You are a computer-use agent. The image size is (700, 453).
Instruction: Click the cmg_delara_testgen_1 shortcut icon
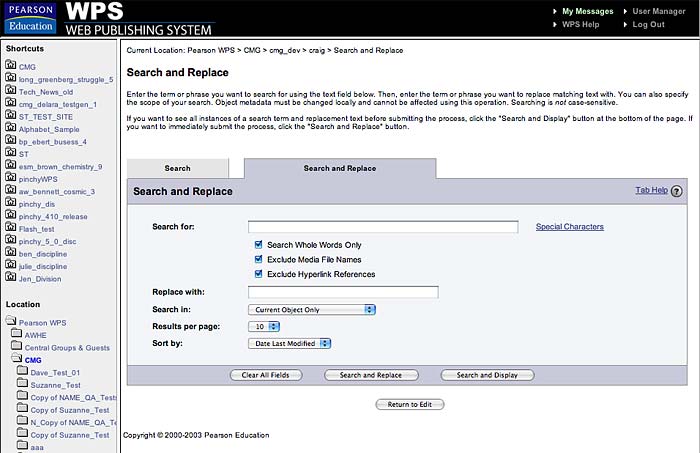point(11,102)
